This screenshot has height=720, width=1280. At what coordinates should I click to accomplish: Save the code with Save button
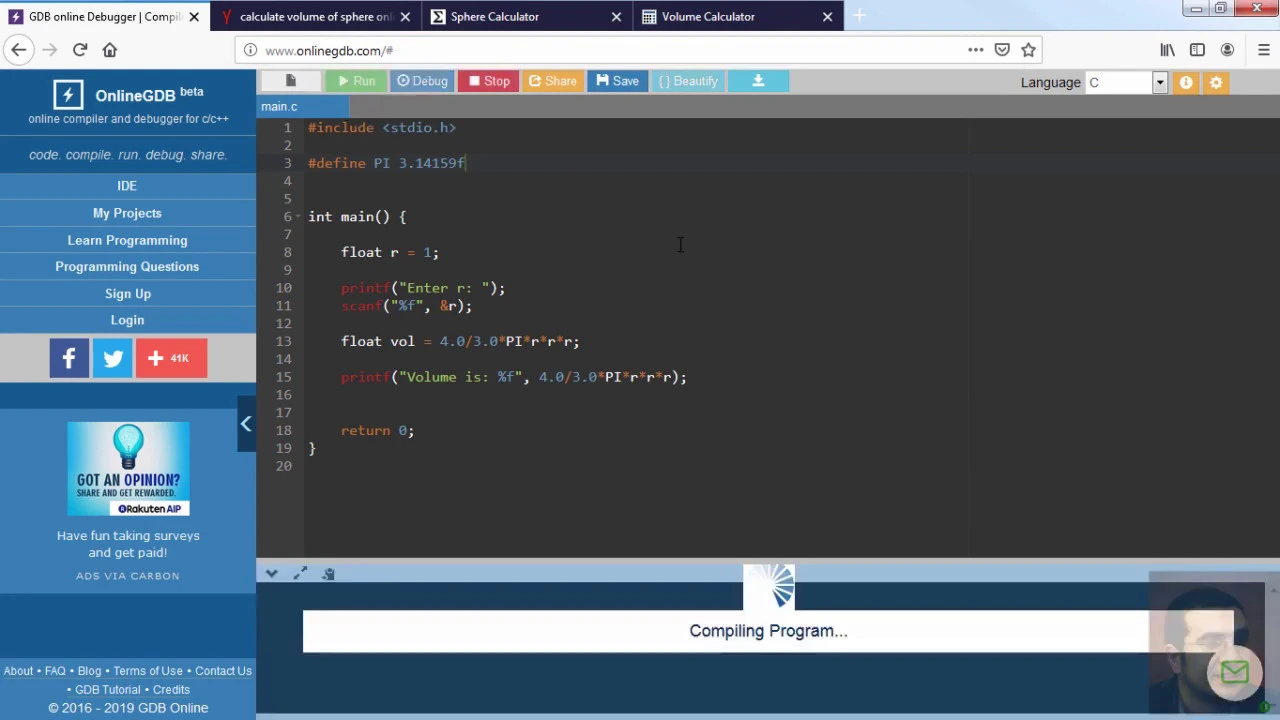coord(618,81)
